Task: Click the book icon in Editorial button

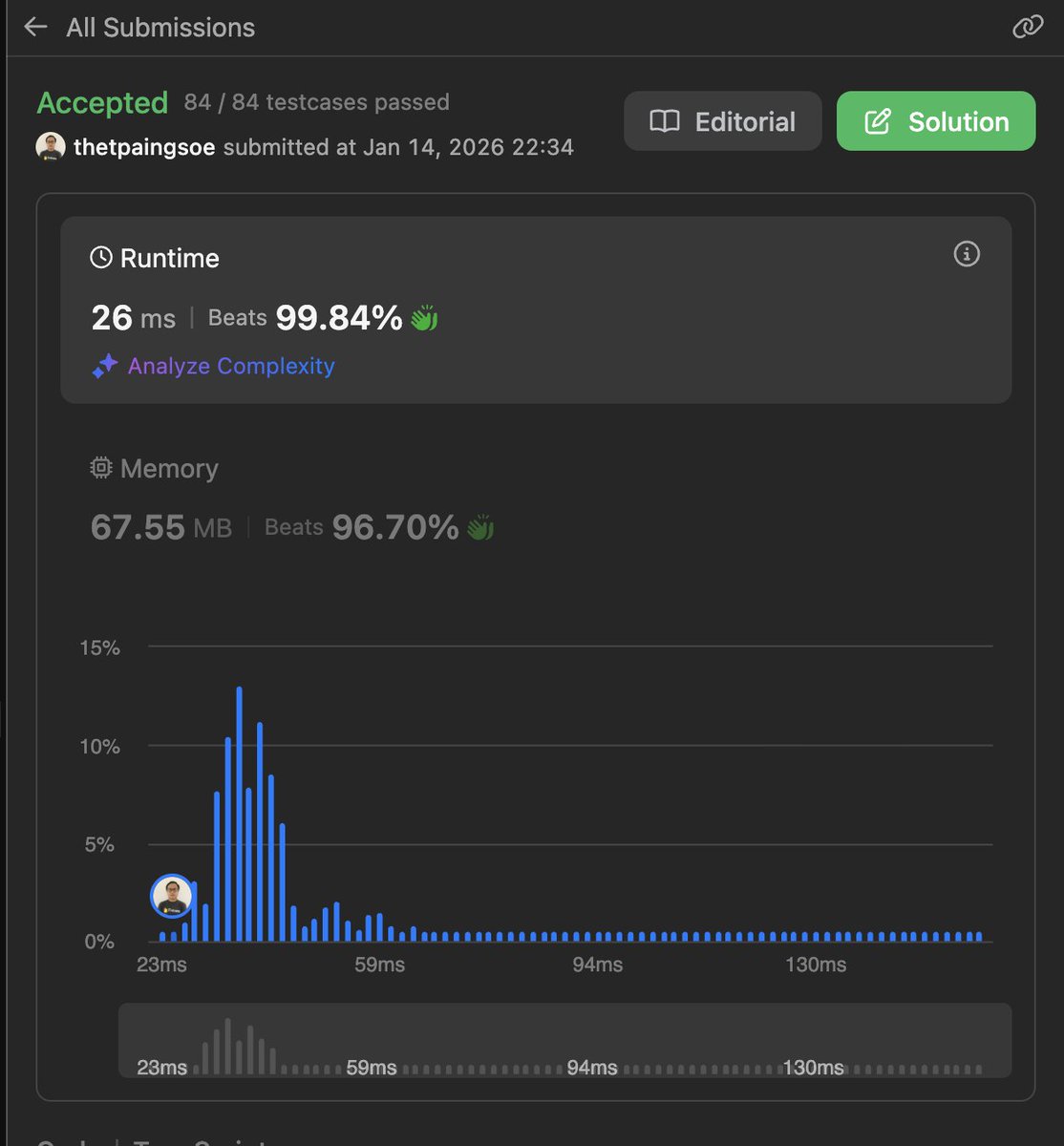Action: [x=665, y=121]
